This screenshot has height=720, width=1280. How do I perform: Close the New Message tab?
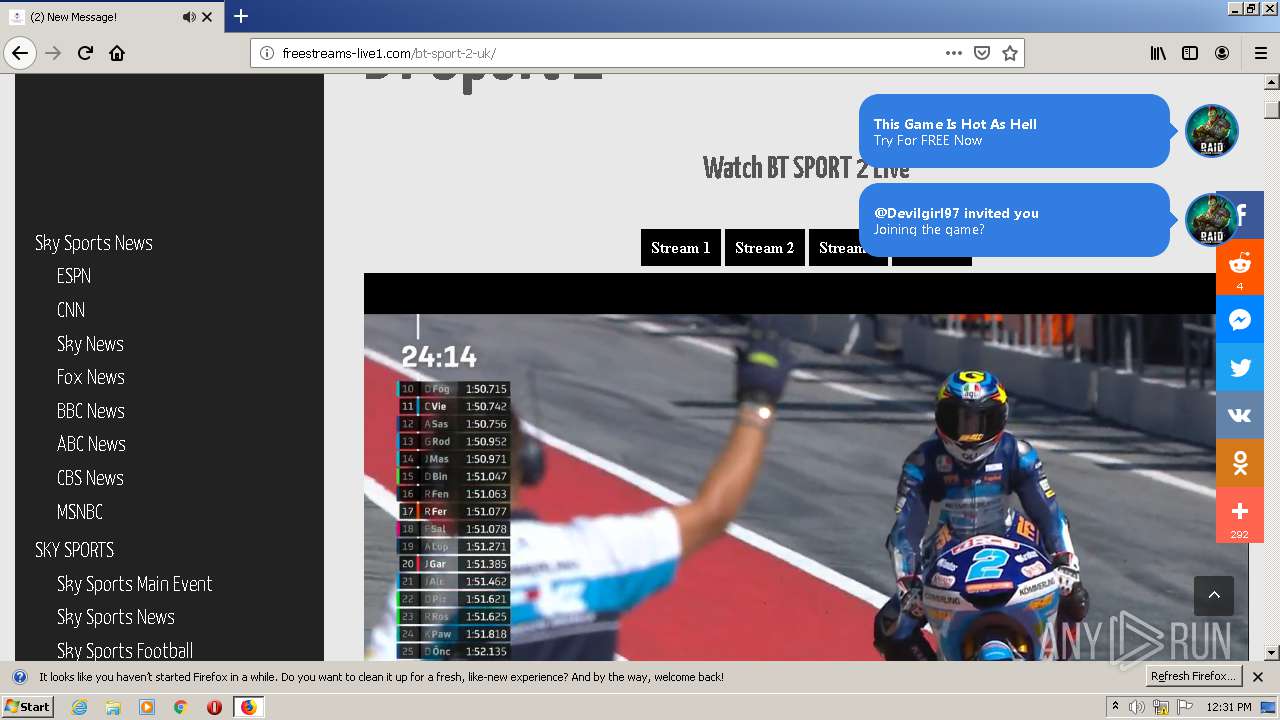[207, 17]
